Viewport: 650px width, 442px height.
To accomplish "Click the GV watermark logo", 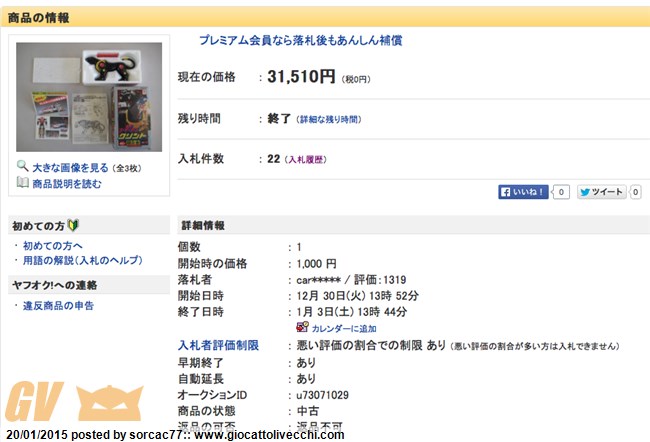I will (75, 401).
